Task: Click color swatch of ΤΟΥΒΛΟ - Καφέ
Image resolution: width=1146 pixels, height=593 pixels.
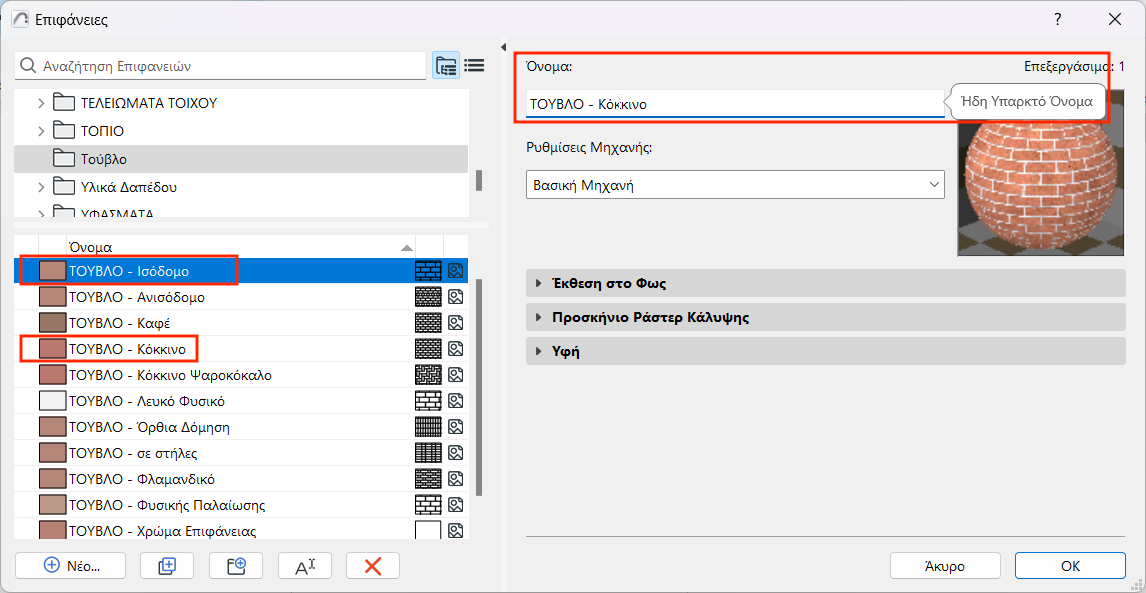Action: coord(52,322)
